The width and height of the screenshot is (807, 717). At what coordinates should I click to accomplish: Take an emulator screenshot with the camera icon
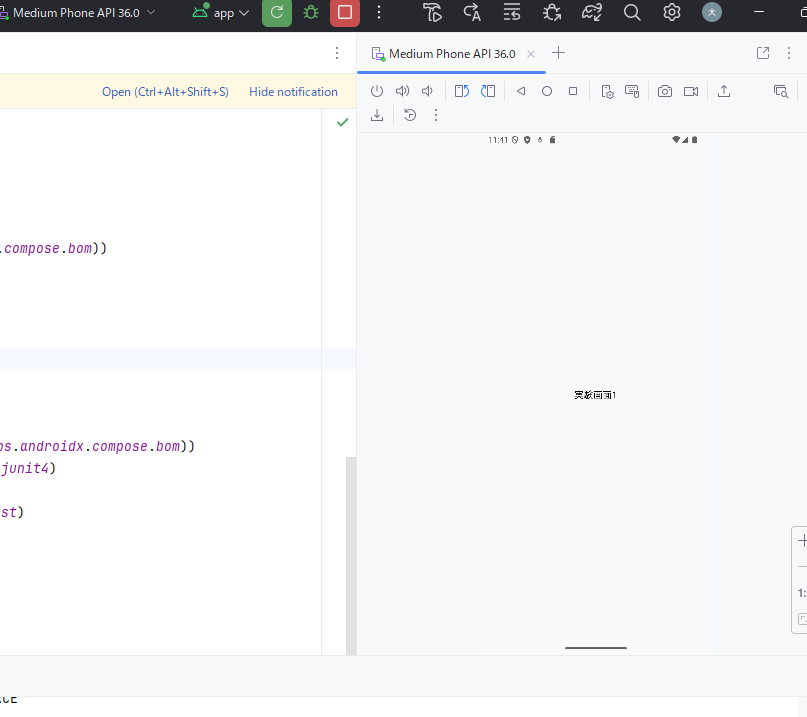(x=665, y=91)
